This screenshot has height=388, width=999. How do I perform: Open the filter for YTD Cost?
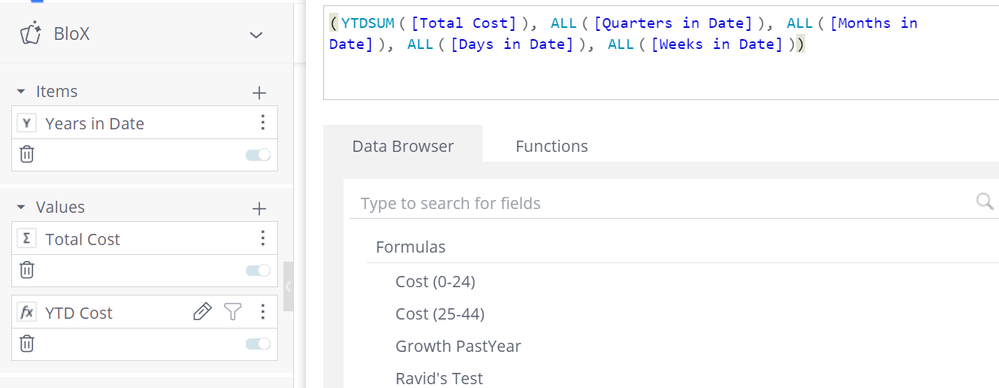[x=233, y=312]
